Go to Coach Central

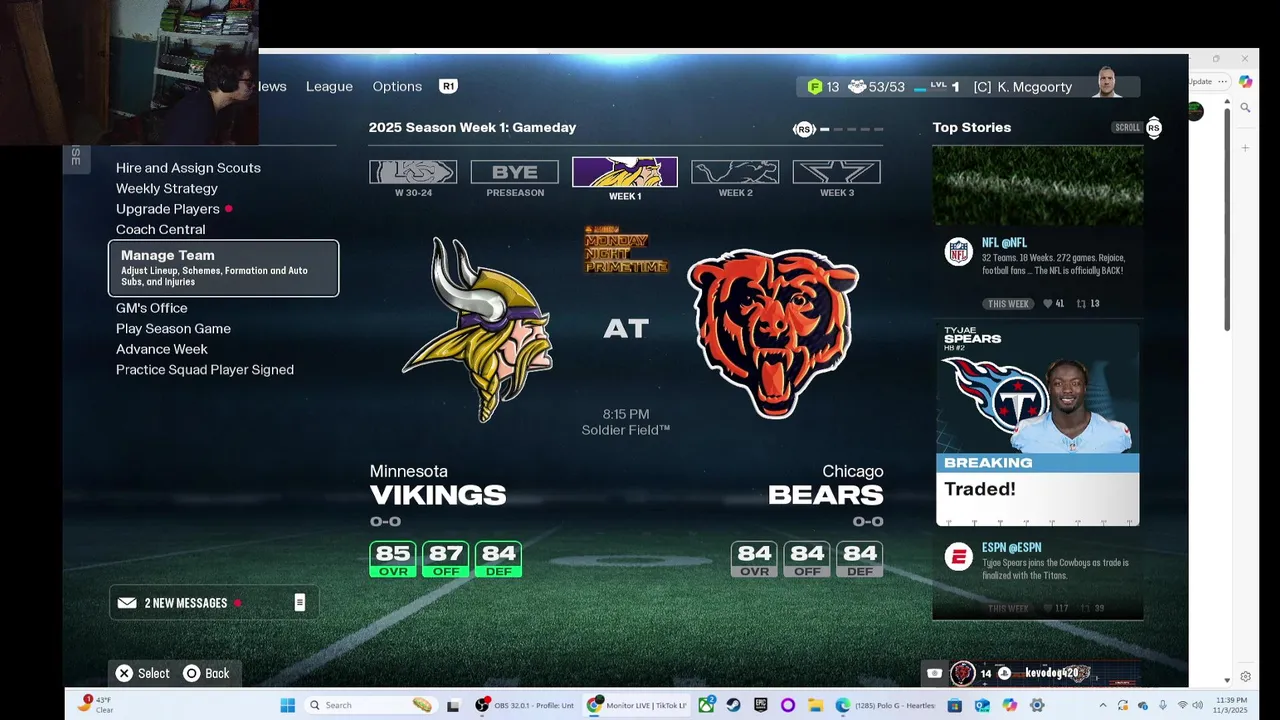click(x=160, y=229)
